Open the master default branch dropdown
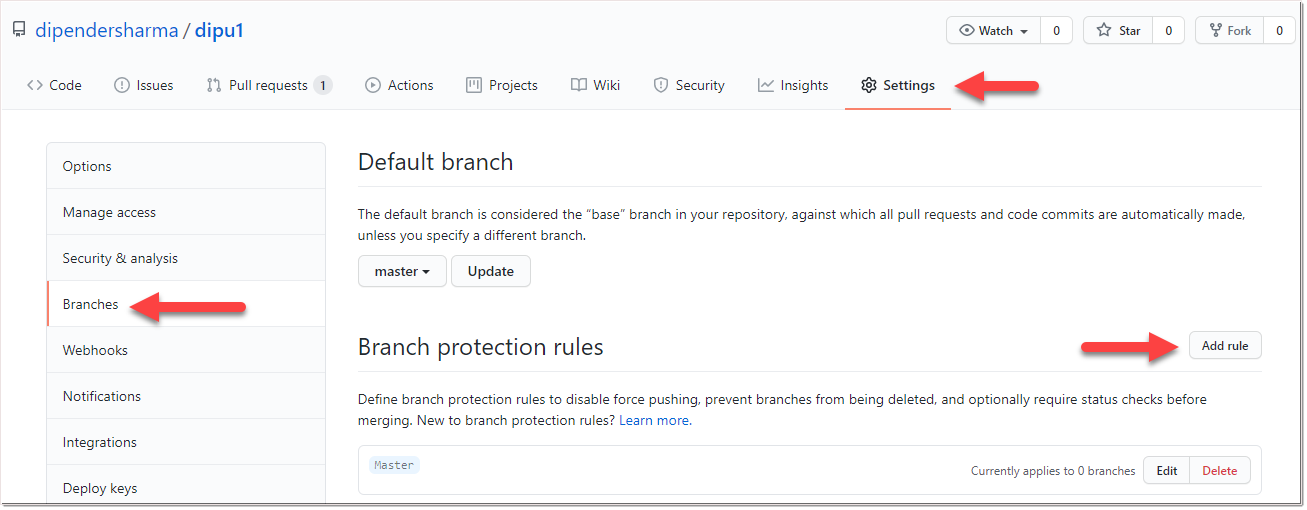Screen dimensions: 1307x510 click(x=402, y=271)
